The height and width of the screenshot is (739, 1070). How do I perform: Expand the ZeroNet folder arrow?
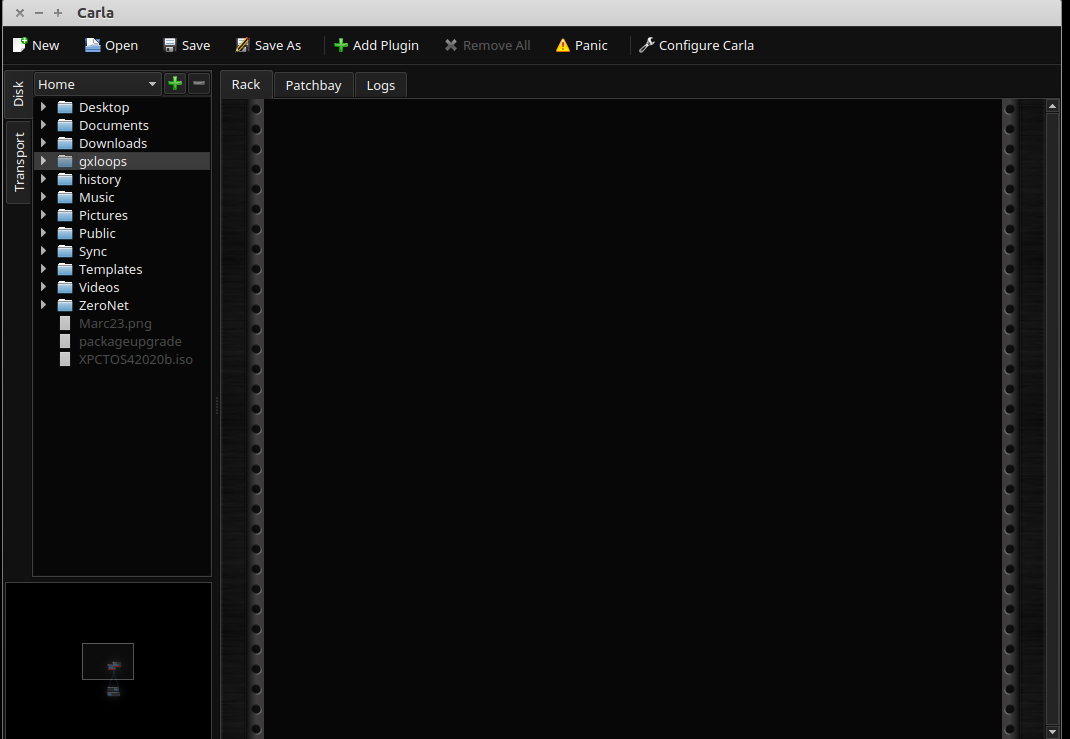[x=44, y=305]
